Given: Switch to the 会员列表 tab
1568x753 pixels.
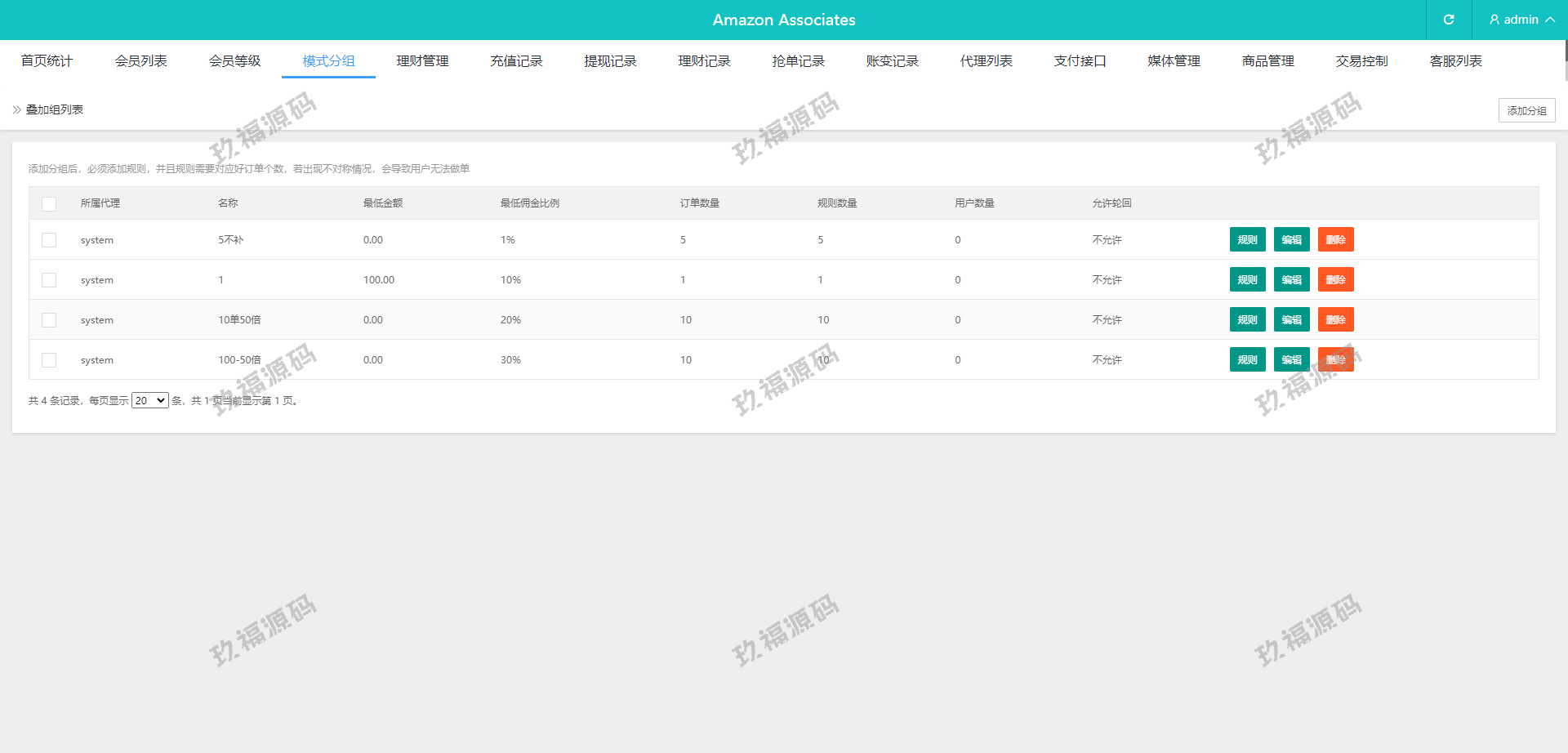Looking at the screenshot, I should point(140,61).
